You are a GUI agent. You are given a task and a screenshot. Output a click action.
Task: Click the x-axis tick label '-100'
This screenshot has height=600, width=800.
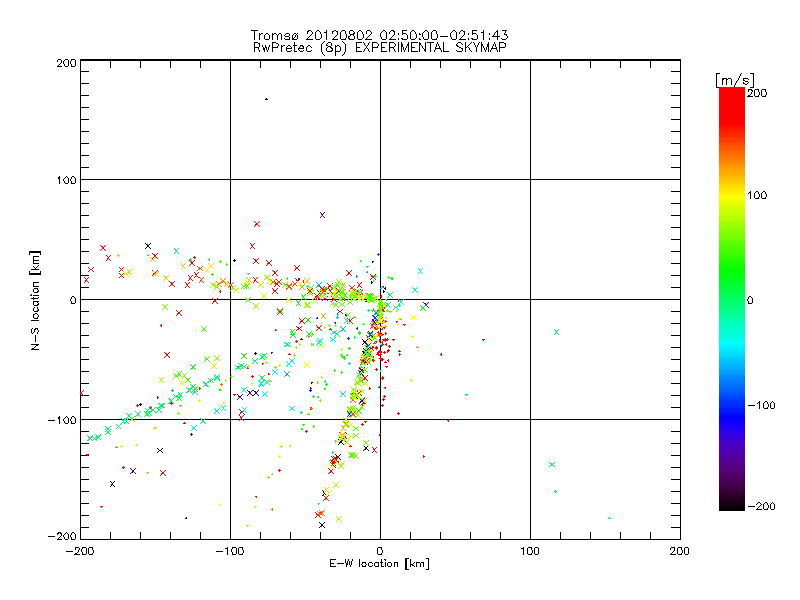tap(230, 551)
